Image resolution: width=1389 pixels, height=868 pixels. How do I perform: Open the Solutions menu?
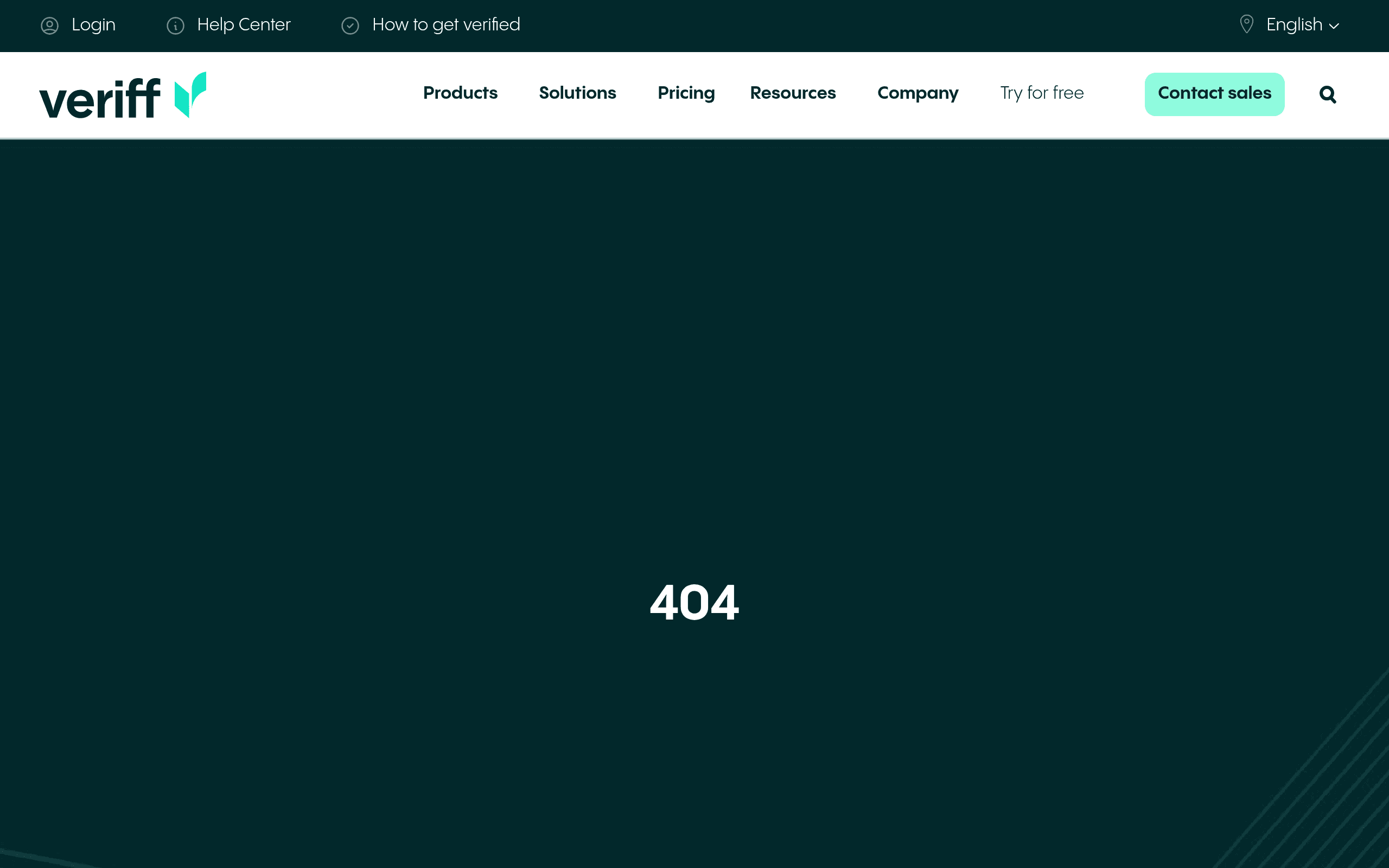pos(577,93)
